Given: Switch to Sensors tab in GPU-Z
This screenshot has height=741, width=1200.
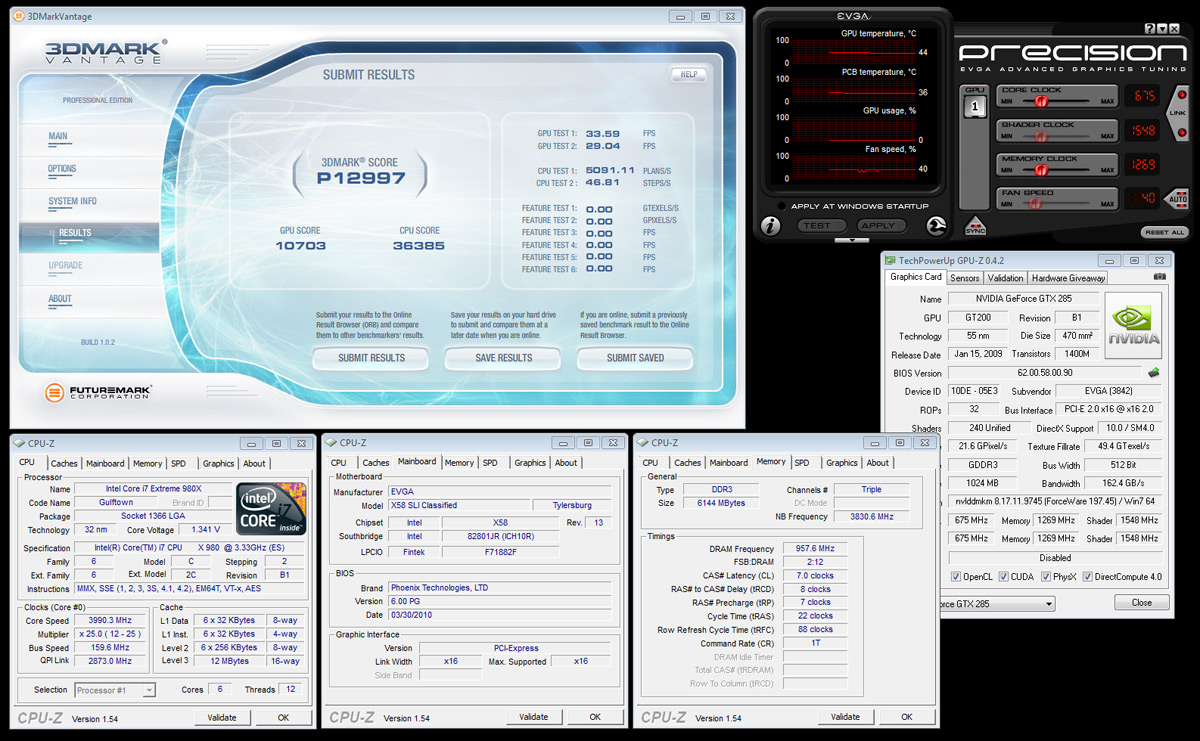Looking at the screenshot, I should [965, 278].
